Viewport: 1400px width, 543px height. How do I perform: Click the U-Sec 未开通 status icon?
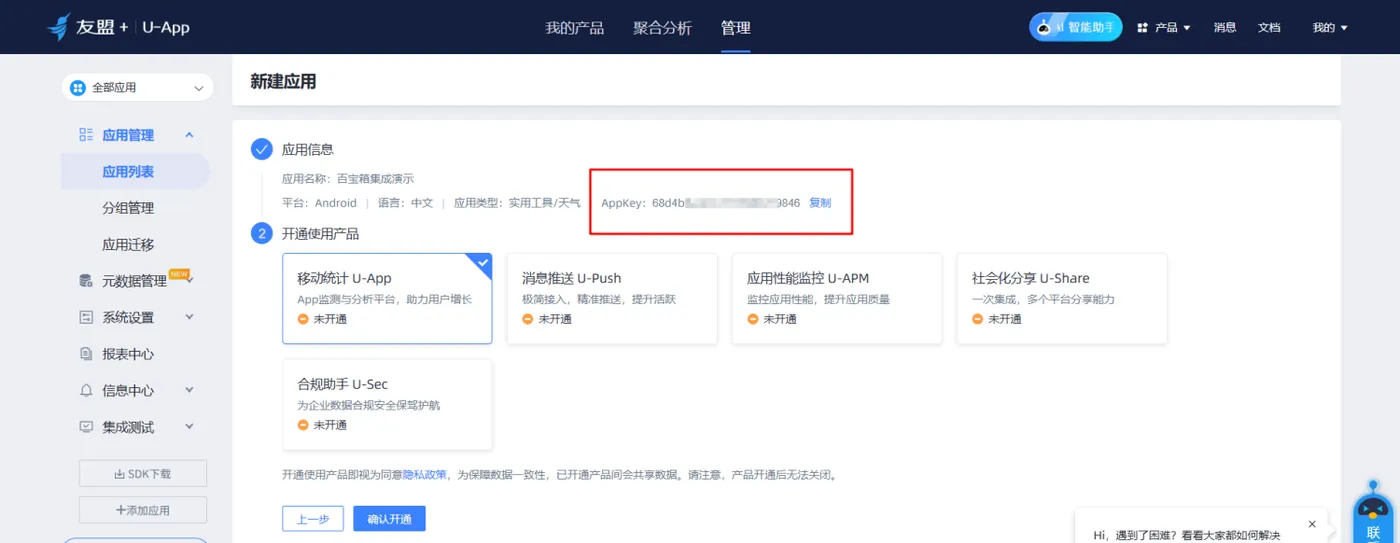(x=303, y=425)
